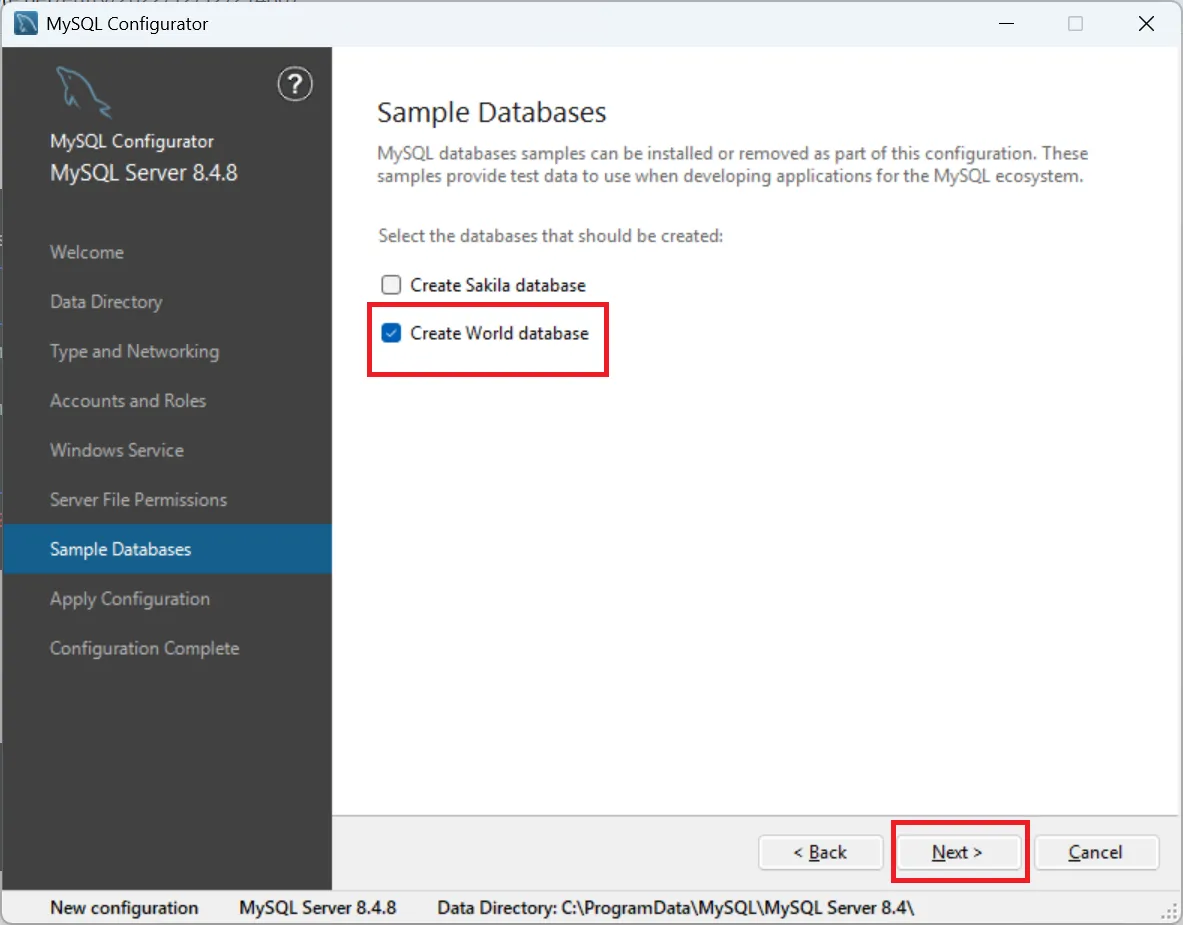Click the 'Create Sakila database' label
The image size is (1183, 925).
[x=498, y=285]
